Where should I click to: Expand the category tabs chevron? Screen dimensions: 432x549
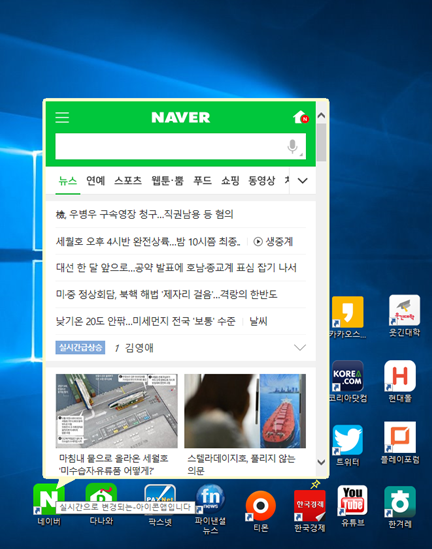click(x=302, y=181)
